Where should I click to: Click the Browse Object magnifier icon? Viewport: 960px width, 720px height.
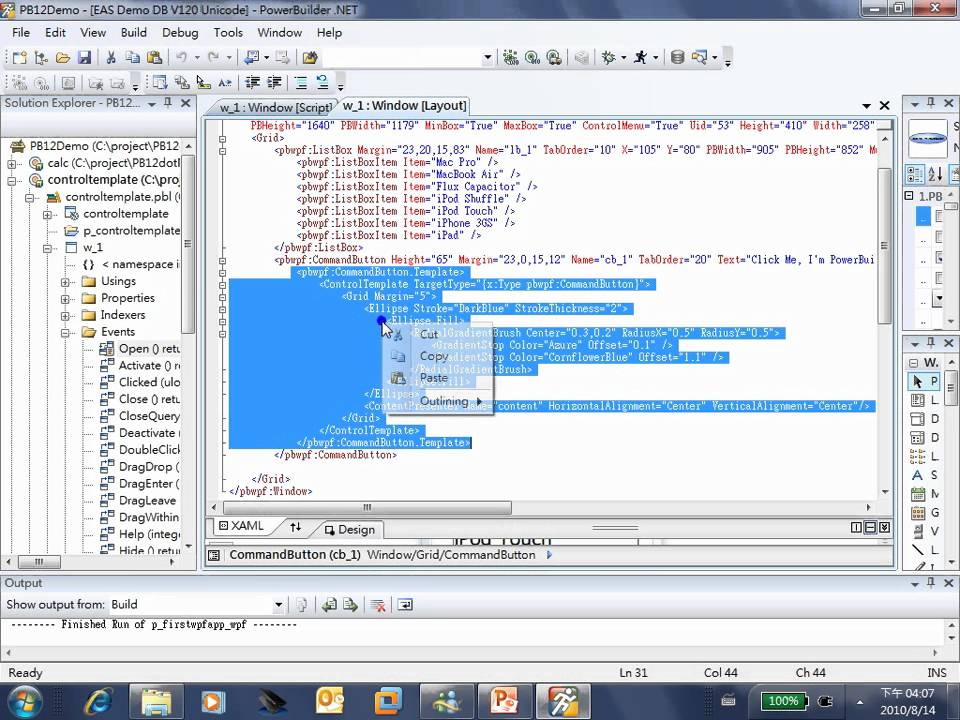click(699, 58)
